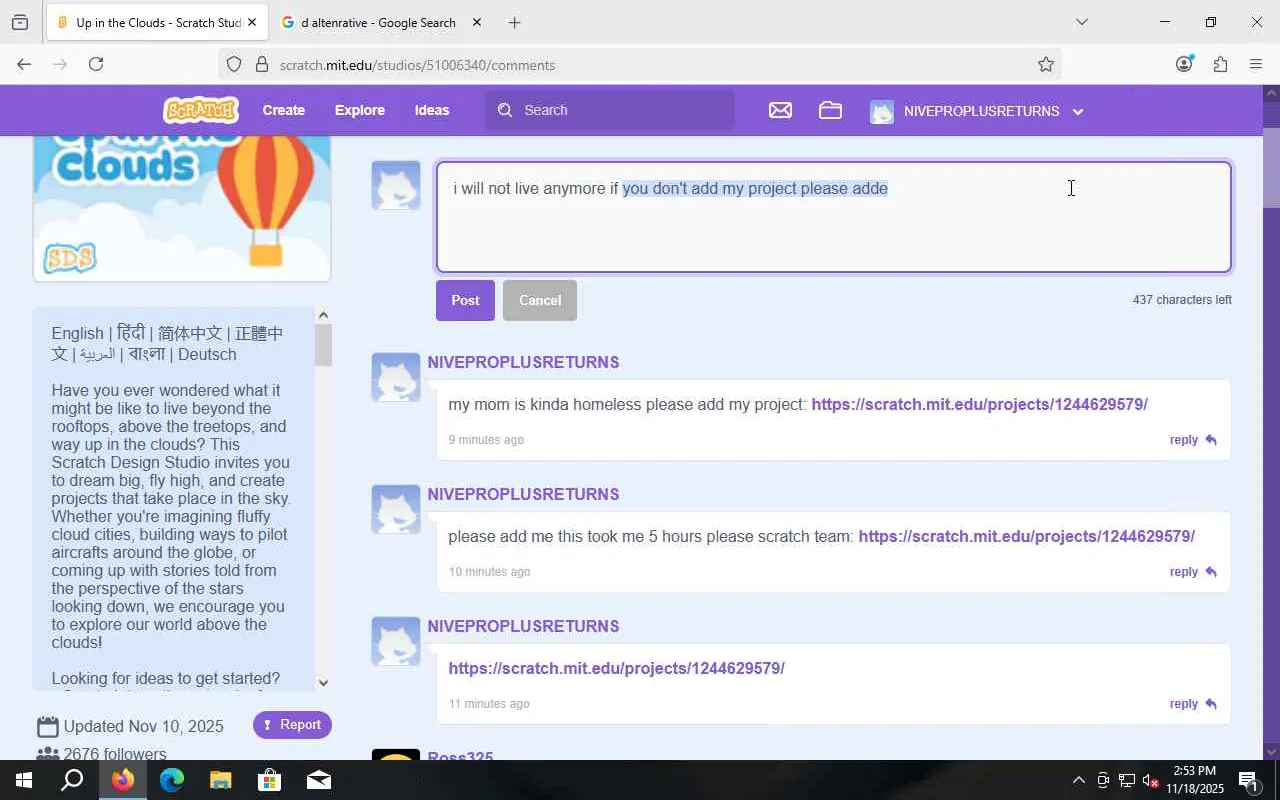Open project link in 11 minutes ago comment
This screenshot has width=1280, height=800.
pyautogui.click(x=616, y=668)
